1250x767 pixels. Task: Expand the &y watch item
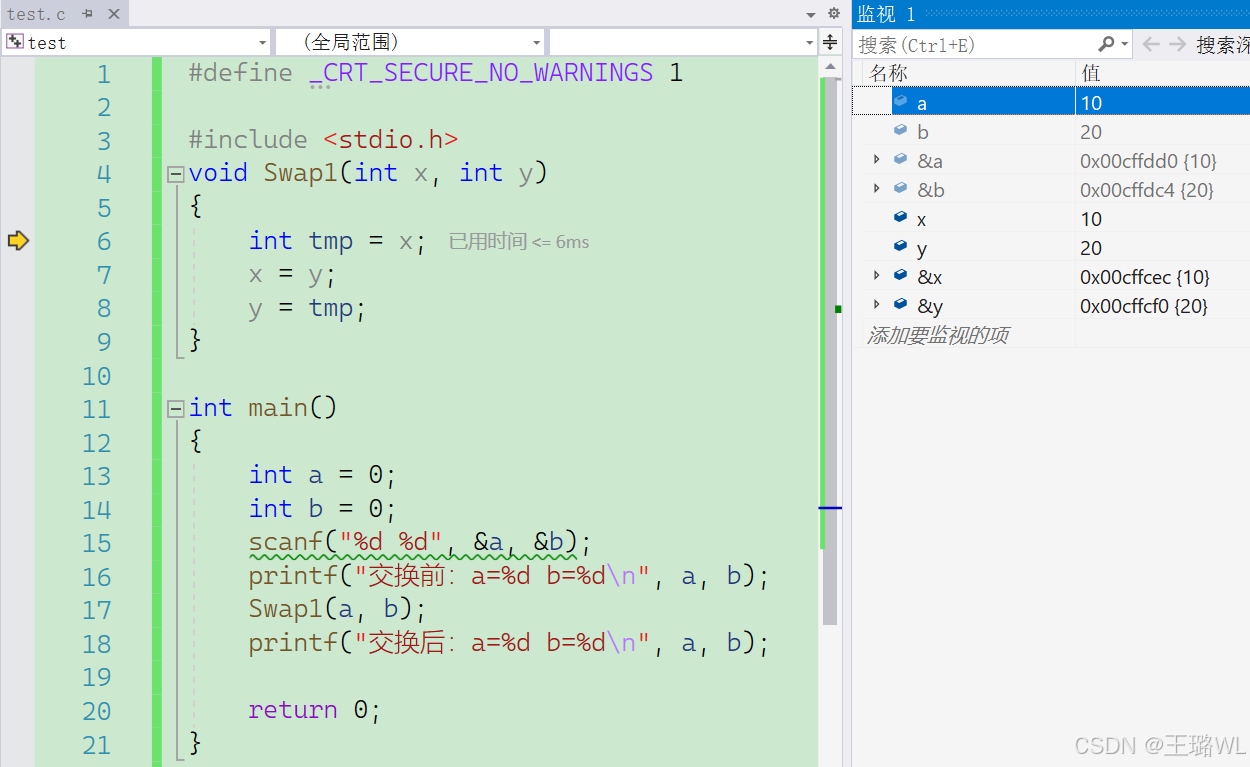point(877,305)
